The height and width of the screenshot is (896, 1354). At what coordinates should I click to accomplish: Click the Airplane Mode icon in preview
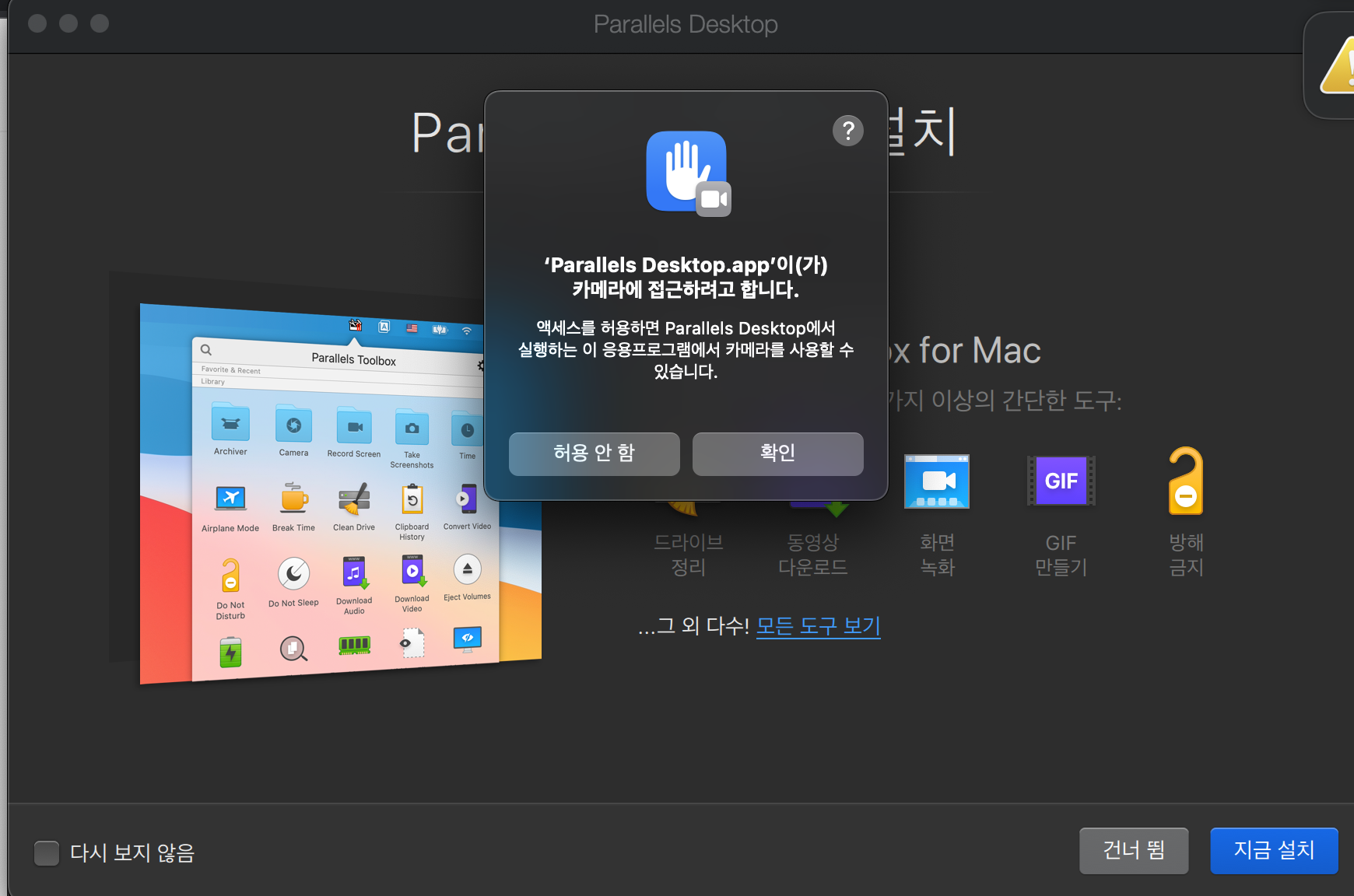pyautogui.click(x=230, y=498)
